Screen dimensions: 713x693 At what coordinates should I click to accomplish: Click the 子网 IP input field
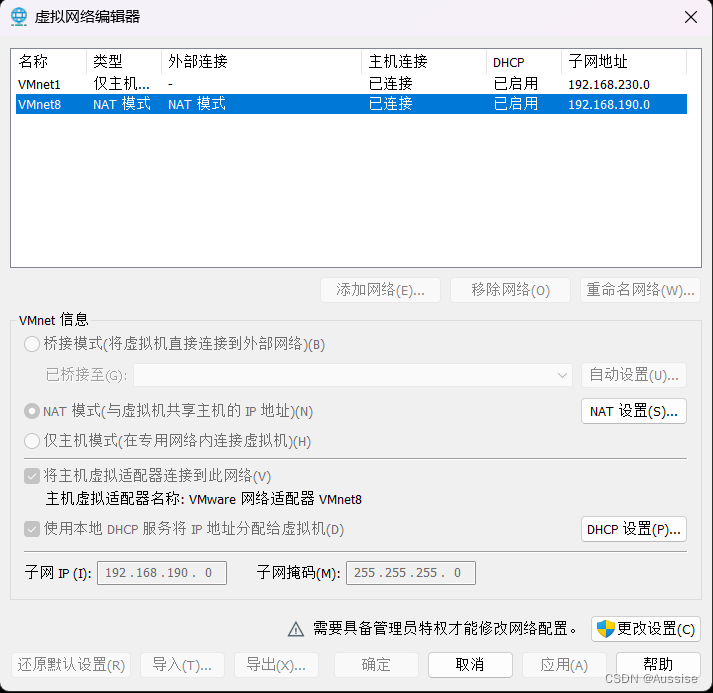pyautogui.click(x=162, y=572)
